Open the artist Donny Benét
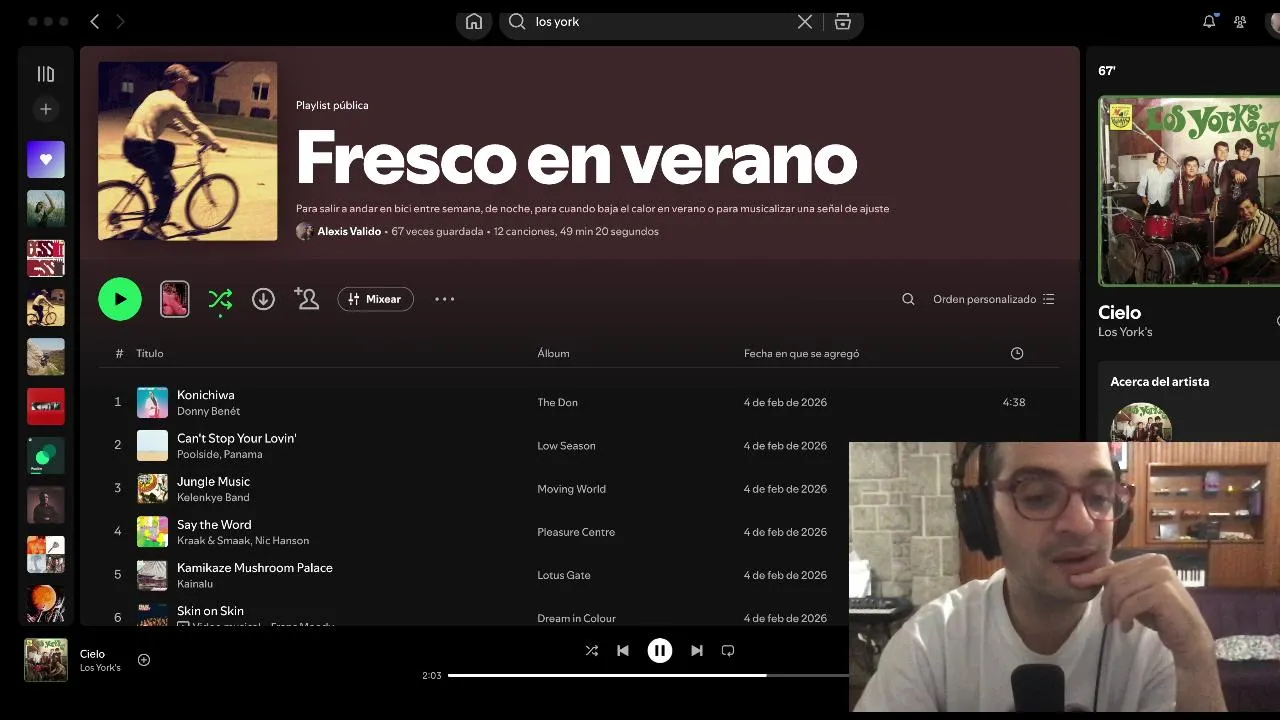 pos(208,411)
